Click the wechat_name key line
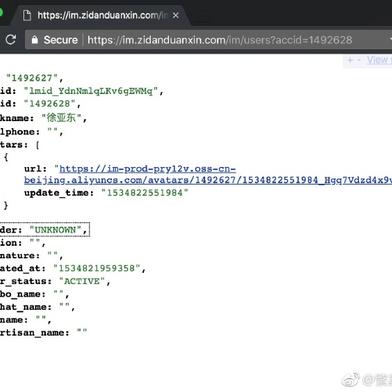The width and height of the screenshot is (392, 392). 37,307
